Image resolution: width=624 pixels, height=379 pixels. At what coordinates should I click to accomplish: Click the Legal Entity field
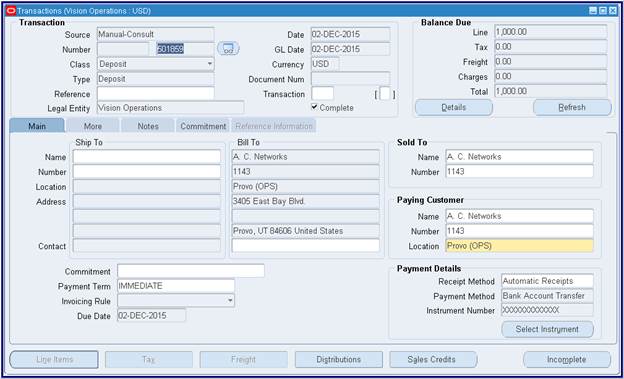(170, 108)
